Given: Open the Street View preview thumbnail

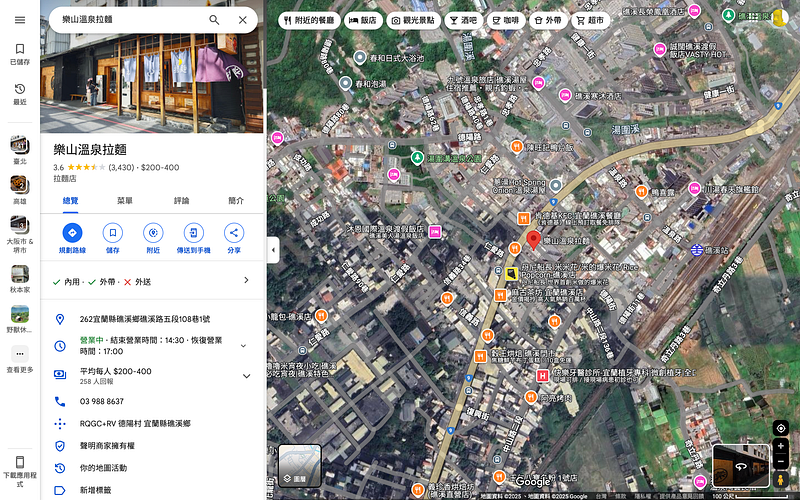Looking at the screenshot, I should point(741,465).
